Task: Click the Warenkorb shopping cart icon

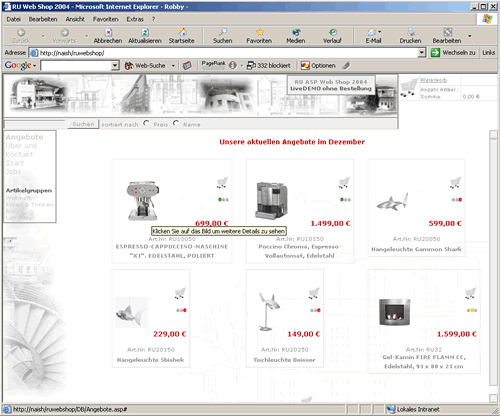Action: [409, 87]
